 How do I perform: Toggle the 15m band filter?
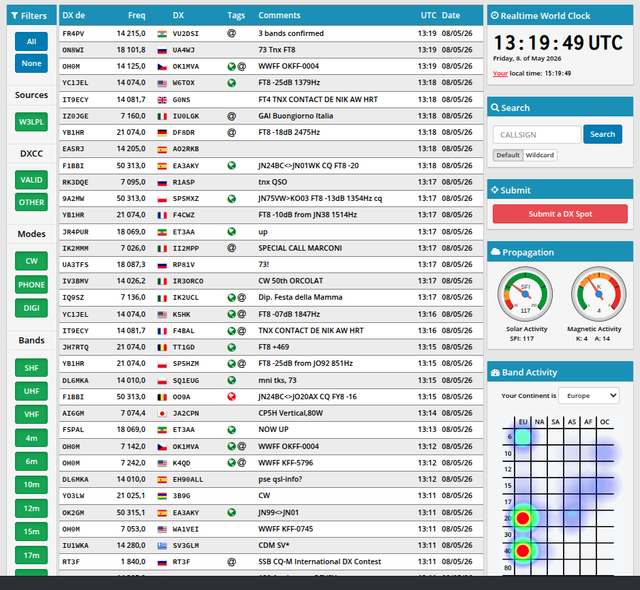point(31,532)
